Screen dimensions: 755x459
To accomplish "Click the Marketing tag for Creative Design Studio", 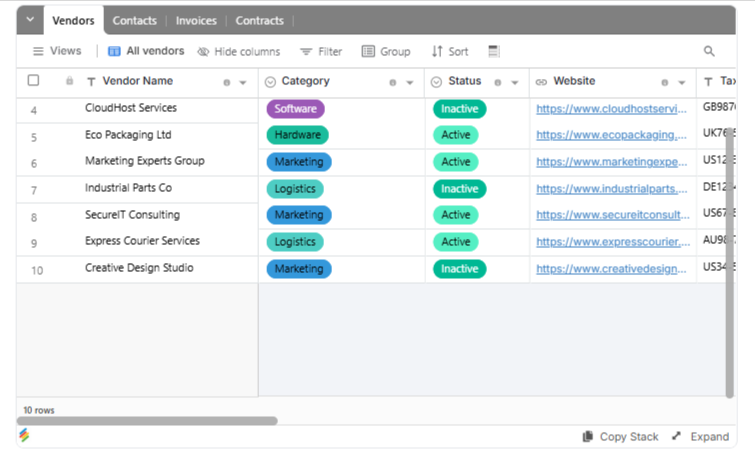I will coord(299,269).
